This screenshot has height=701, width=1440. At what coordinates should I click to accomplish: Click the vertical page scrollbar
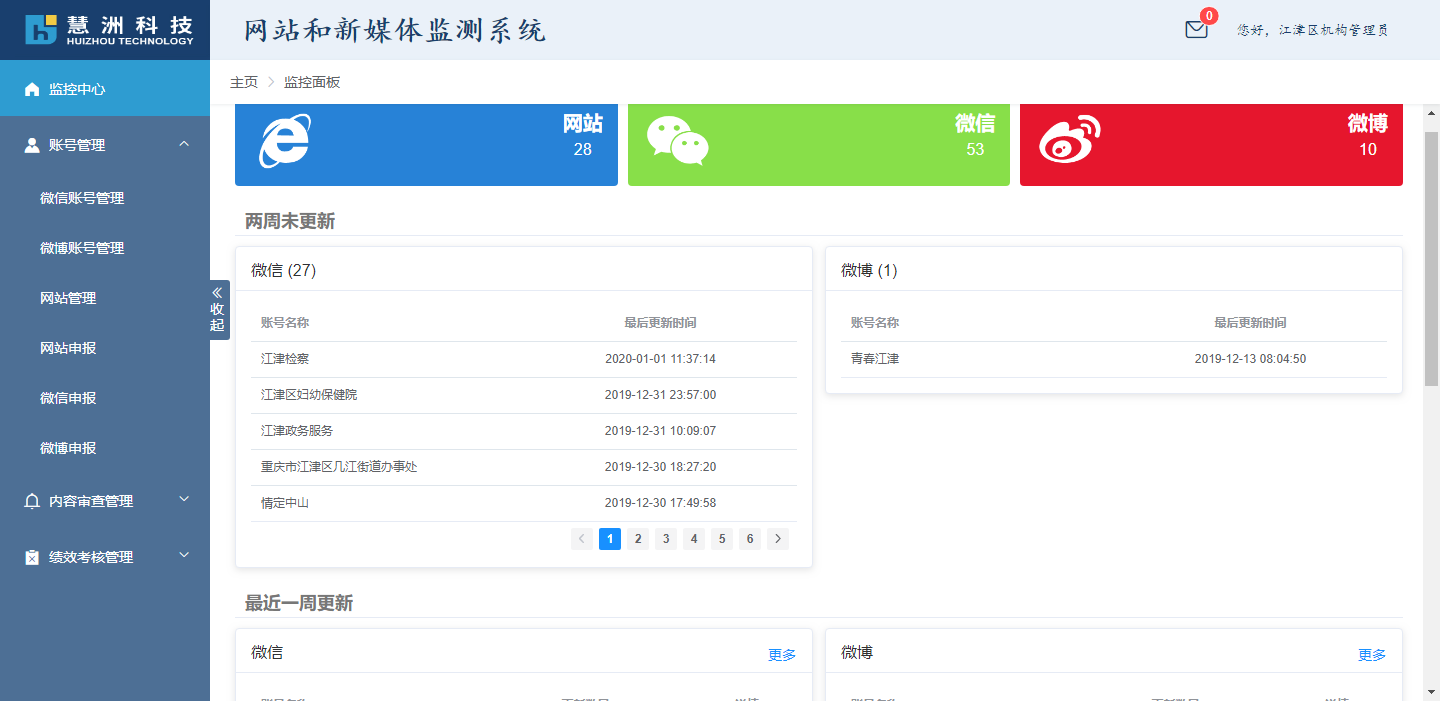(x=1431, y=260)
